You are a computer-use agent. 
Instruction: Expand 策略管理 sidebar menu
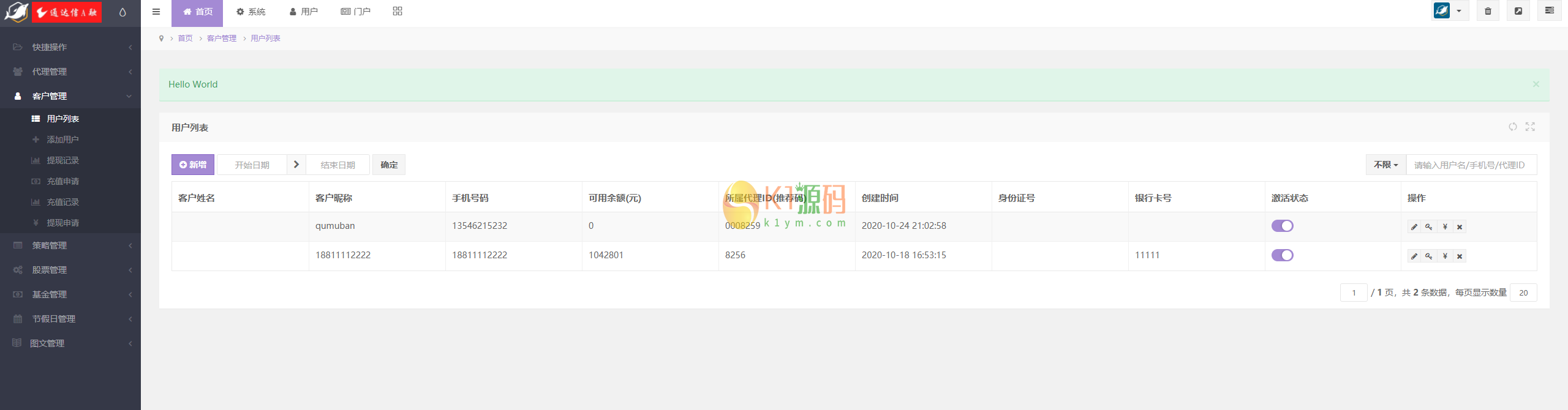click(x=70, y=245)
